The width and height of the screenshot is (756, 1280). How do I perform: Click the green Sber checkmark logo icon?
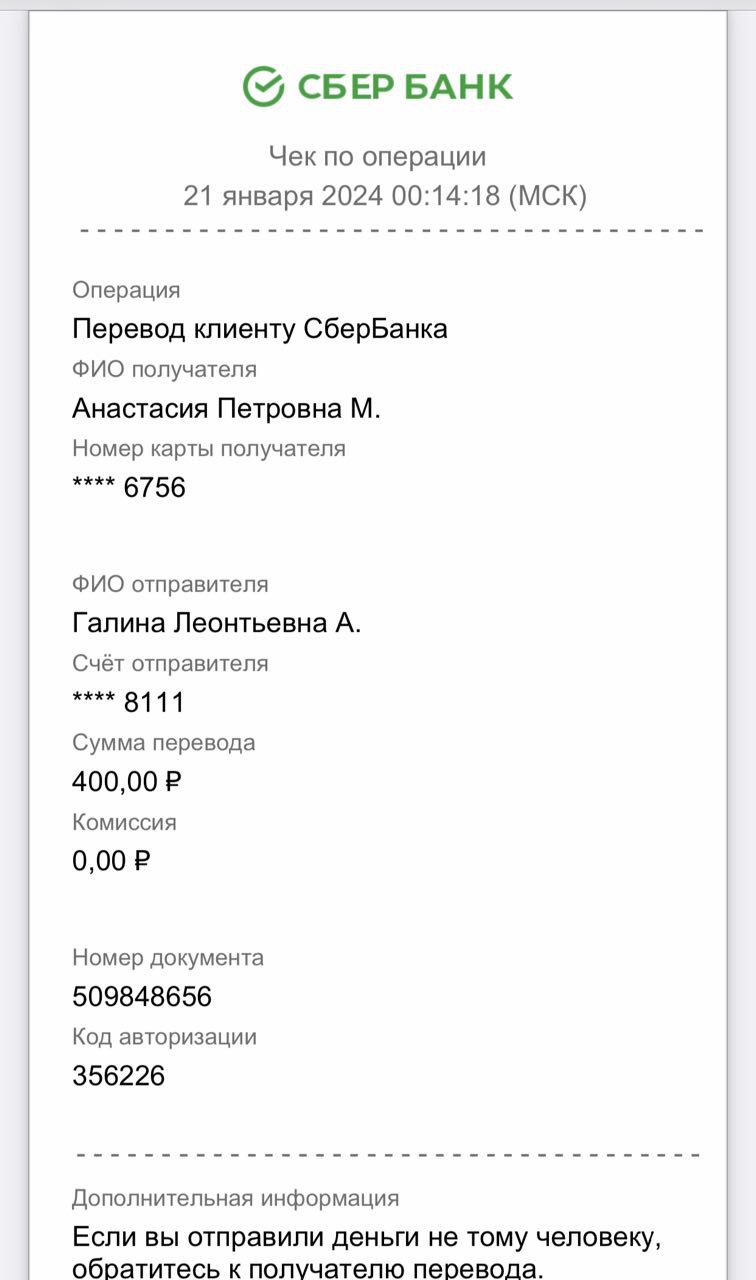click(x=264, y=86)
